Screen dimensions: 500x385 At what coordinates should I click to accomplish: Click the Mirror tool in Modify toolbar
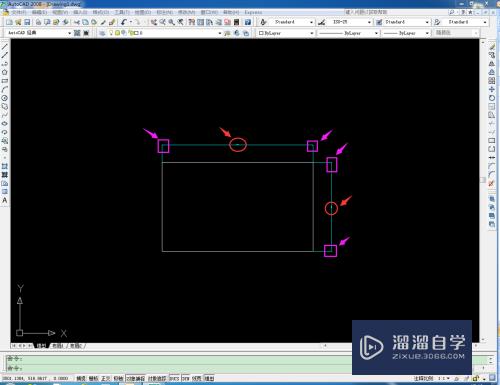pos(492,64)
